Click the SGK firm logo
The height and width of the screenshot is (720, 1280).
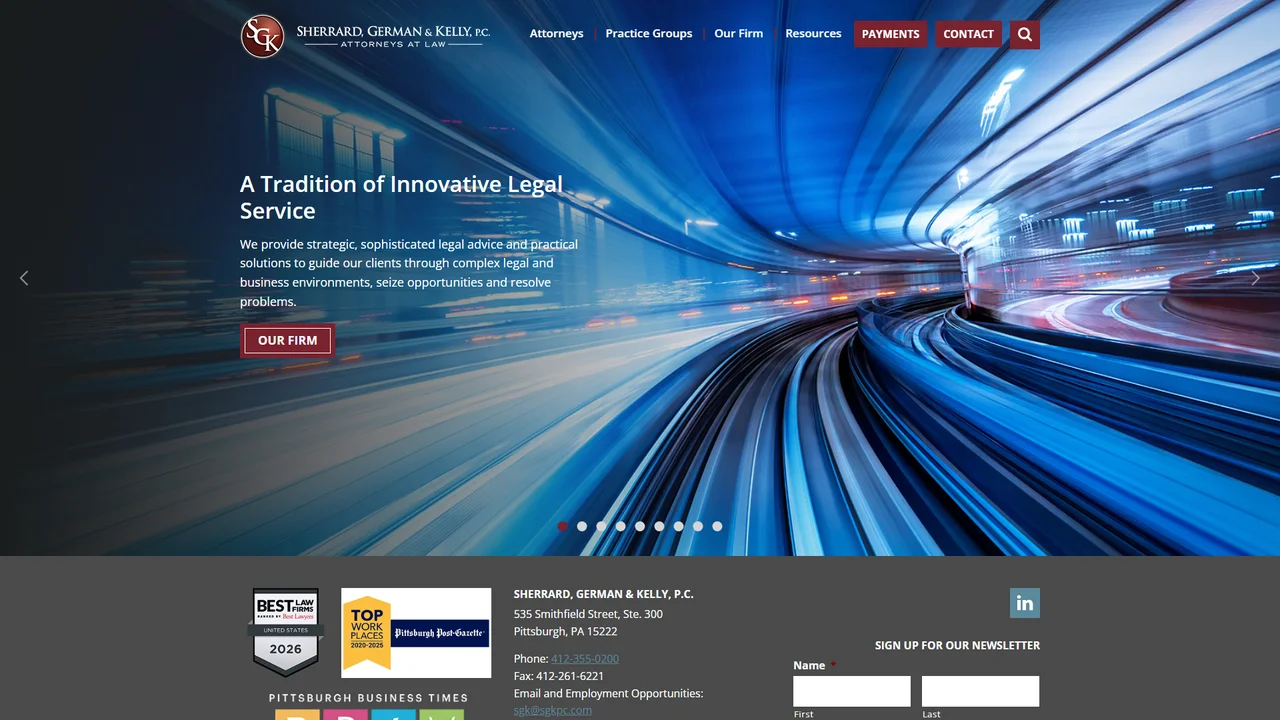pyautogui.click(x=366, y=36)
